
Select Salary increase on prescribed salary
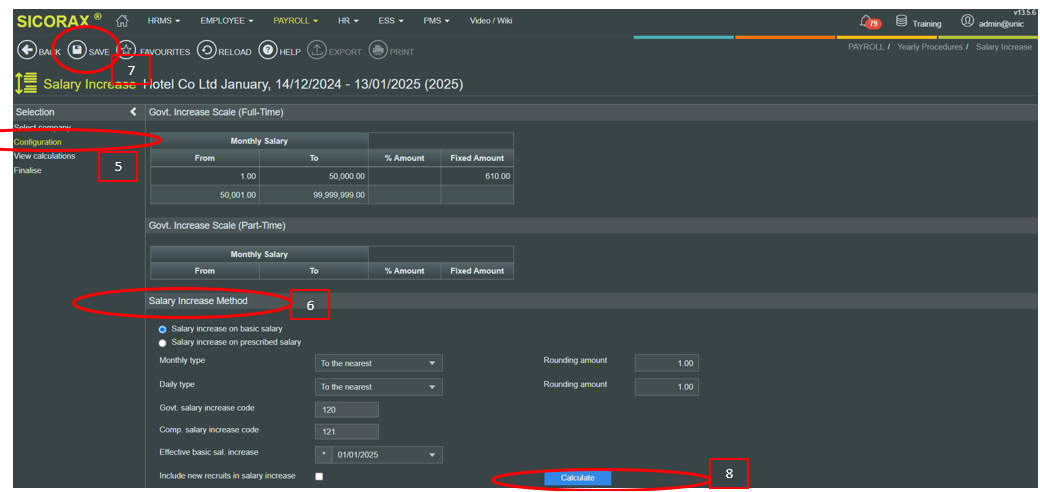point(163,342)
